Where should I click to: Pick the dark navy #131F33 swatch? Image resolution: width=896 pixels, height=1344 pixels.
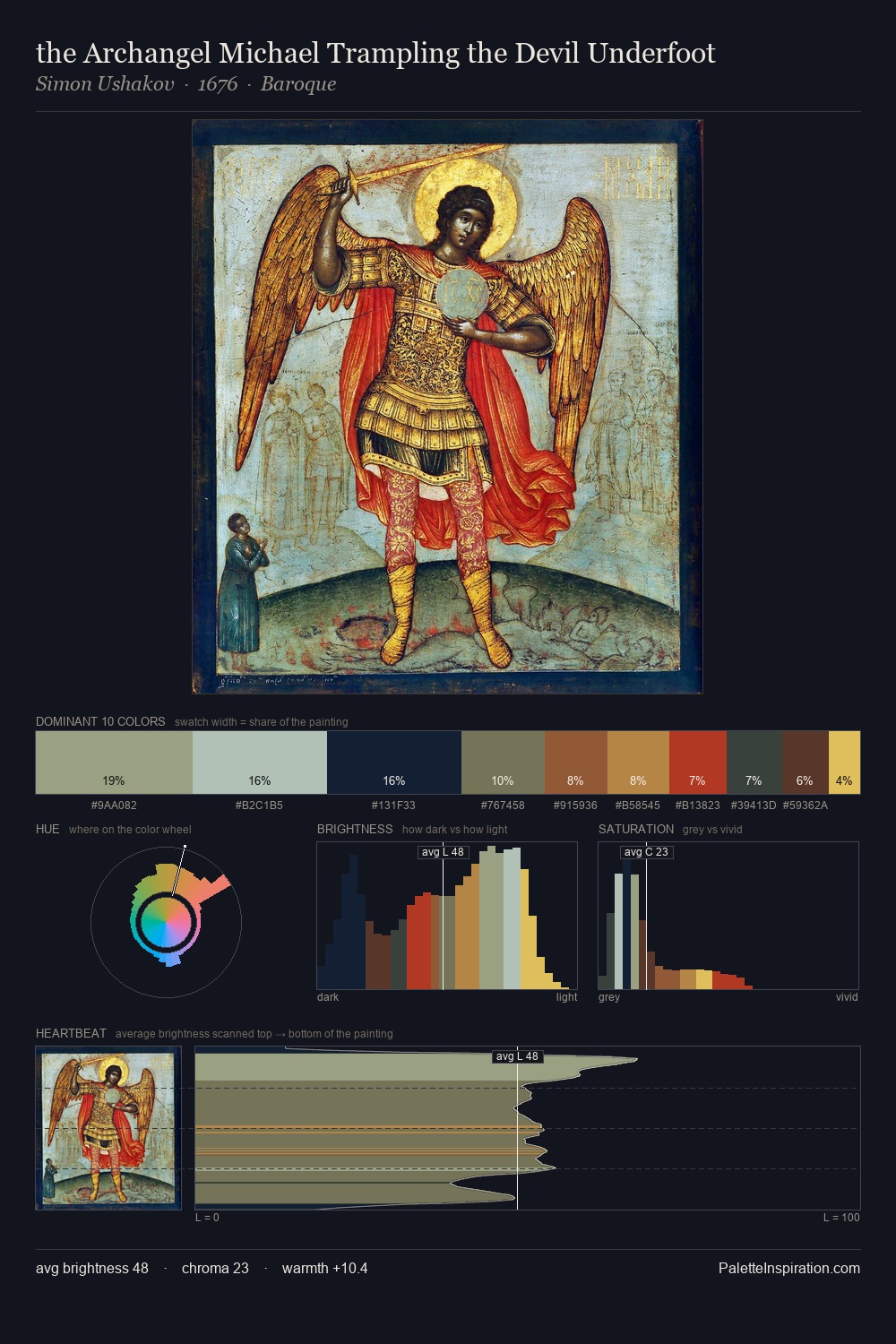(x=394, y=762)
